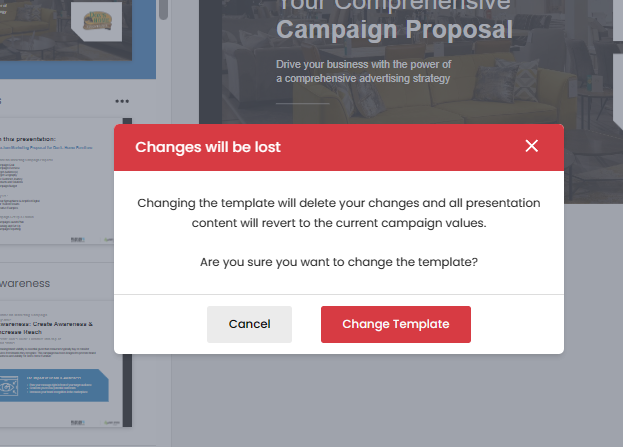This screenshot has height=447, width=623.
Task: Open the three-dot slide options menu
Action: coord(122,101)
